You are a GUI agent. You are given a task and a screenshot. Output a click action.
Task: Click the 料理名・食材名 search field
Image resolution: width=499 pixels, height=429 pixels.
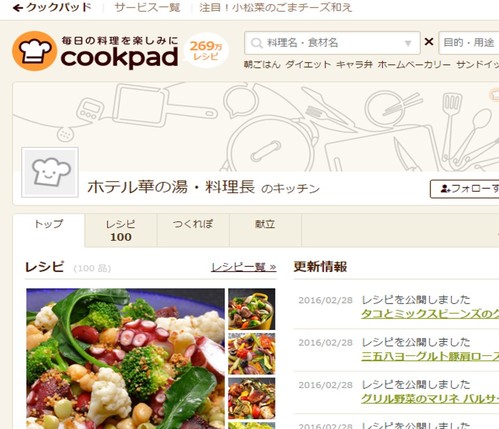point(332,43)
